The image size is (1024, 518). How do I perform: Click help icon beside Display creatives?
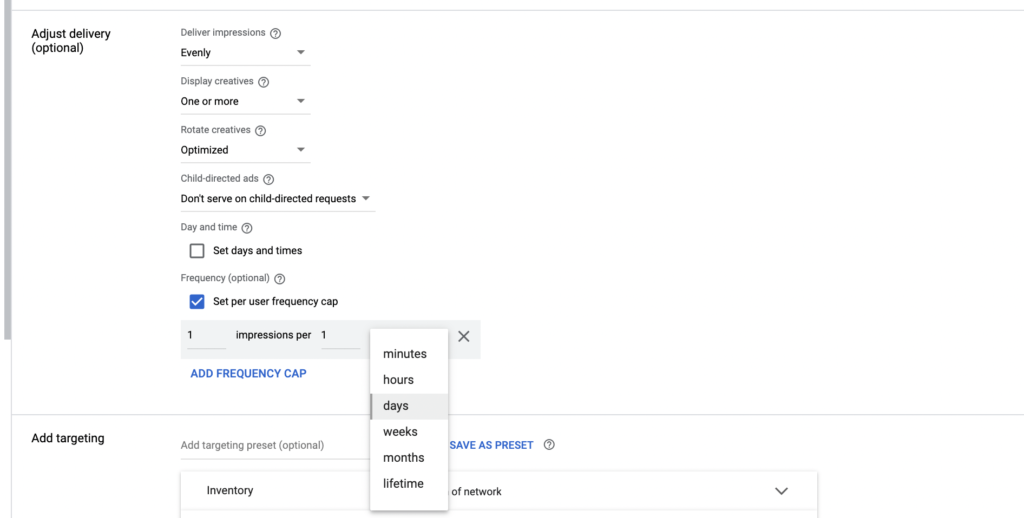click(x=264, y=82)
